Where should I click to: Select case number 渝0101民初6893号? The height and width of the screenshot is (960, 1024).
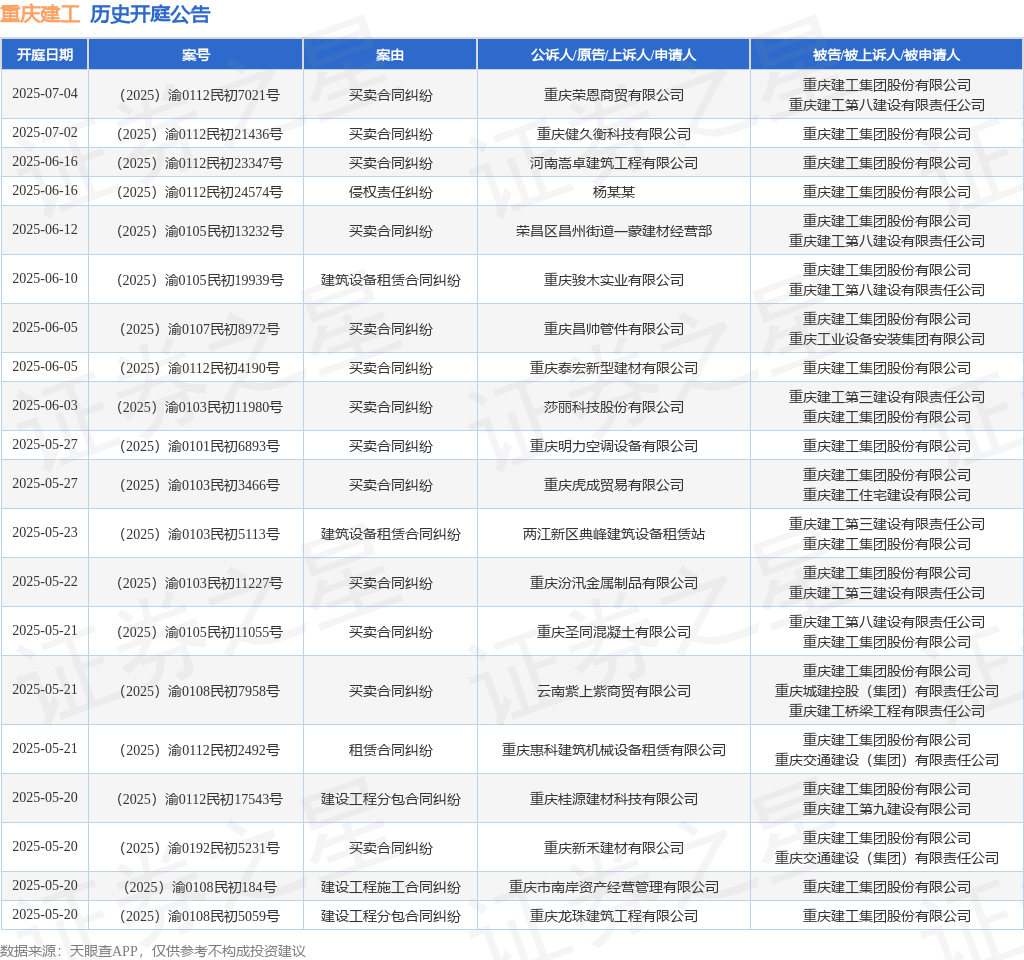click(199, 446)
